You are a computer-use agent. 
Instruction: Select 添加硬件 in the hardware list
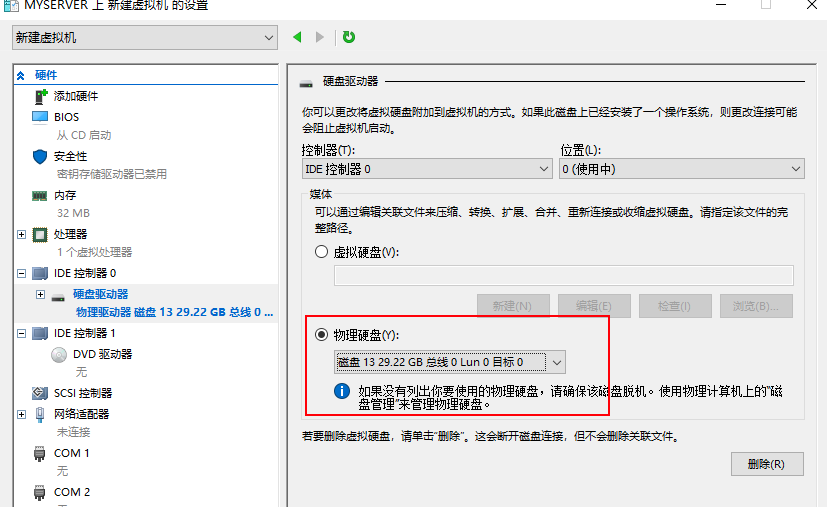coord(76,96)
